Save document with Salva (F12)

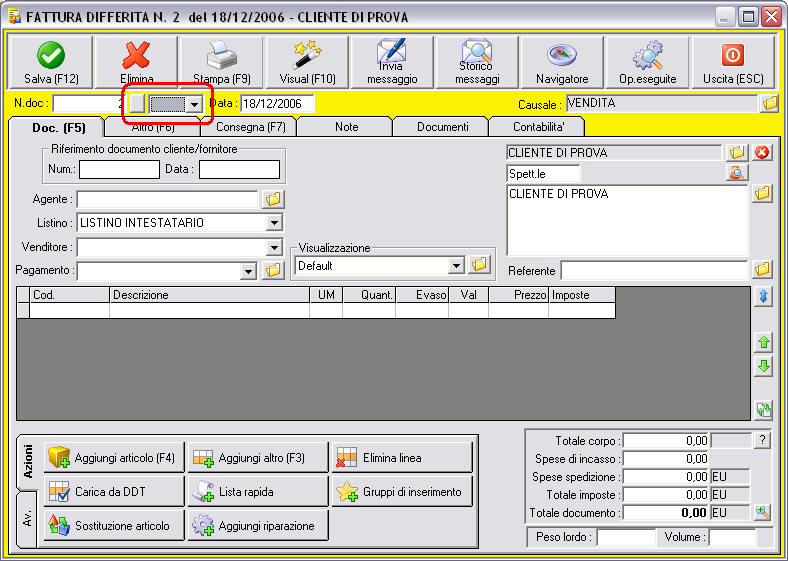tap(51, 62)
